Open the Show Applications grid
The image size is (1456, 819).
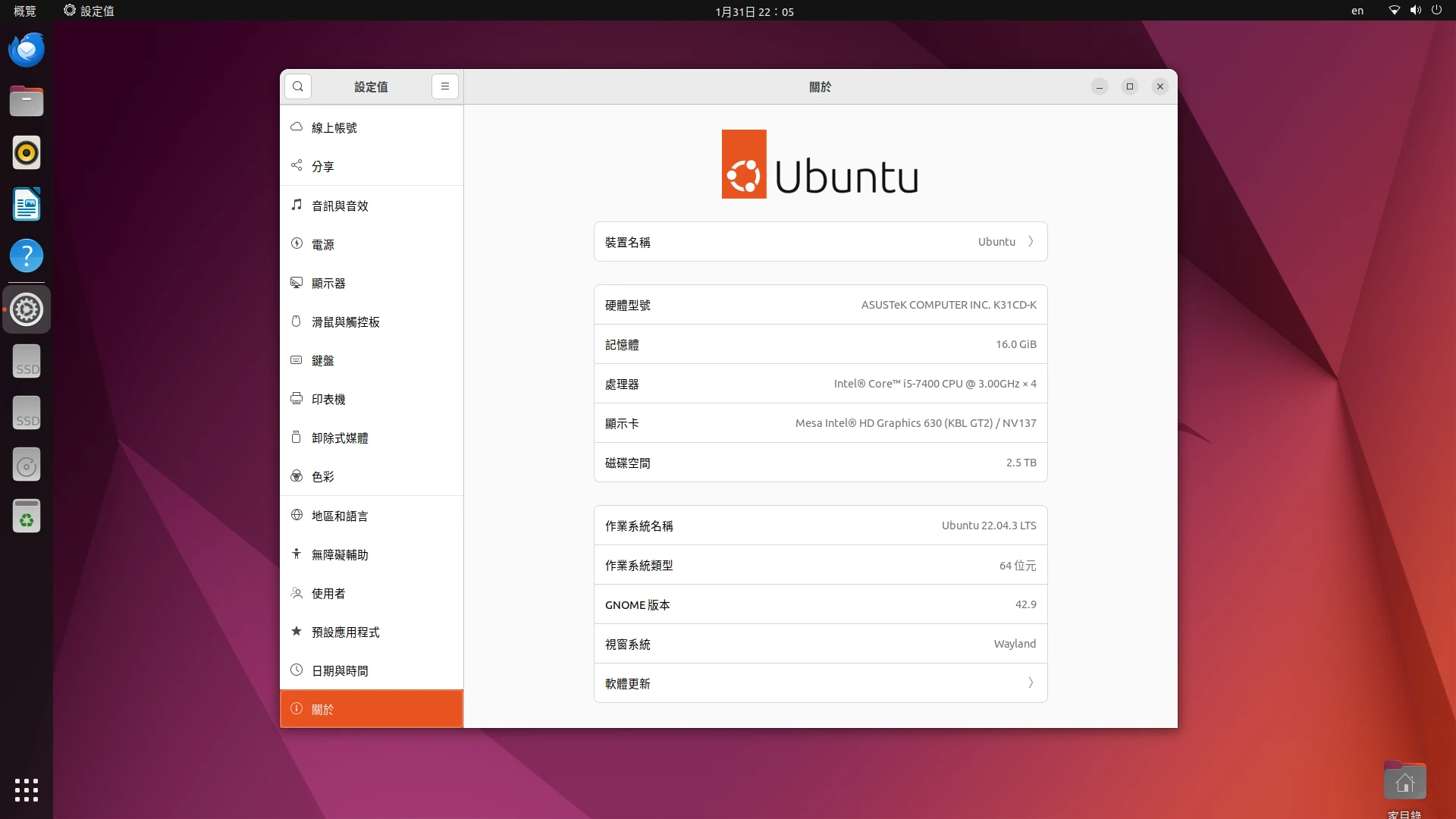(x=27, y=789)
